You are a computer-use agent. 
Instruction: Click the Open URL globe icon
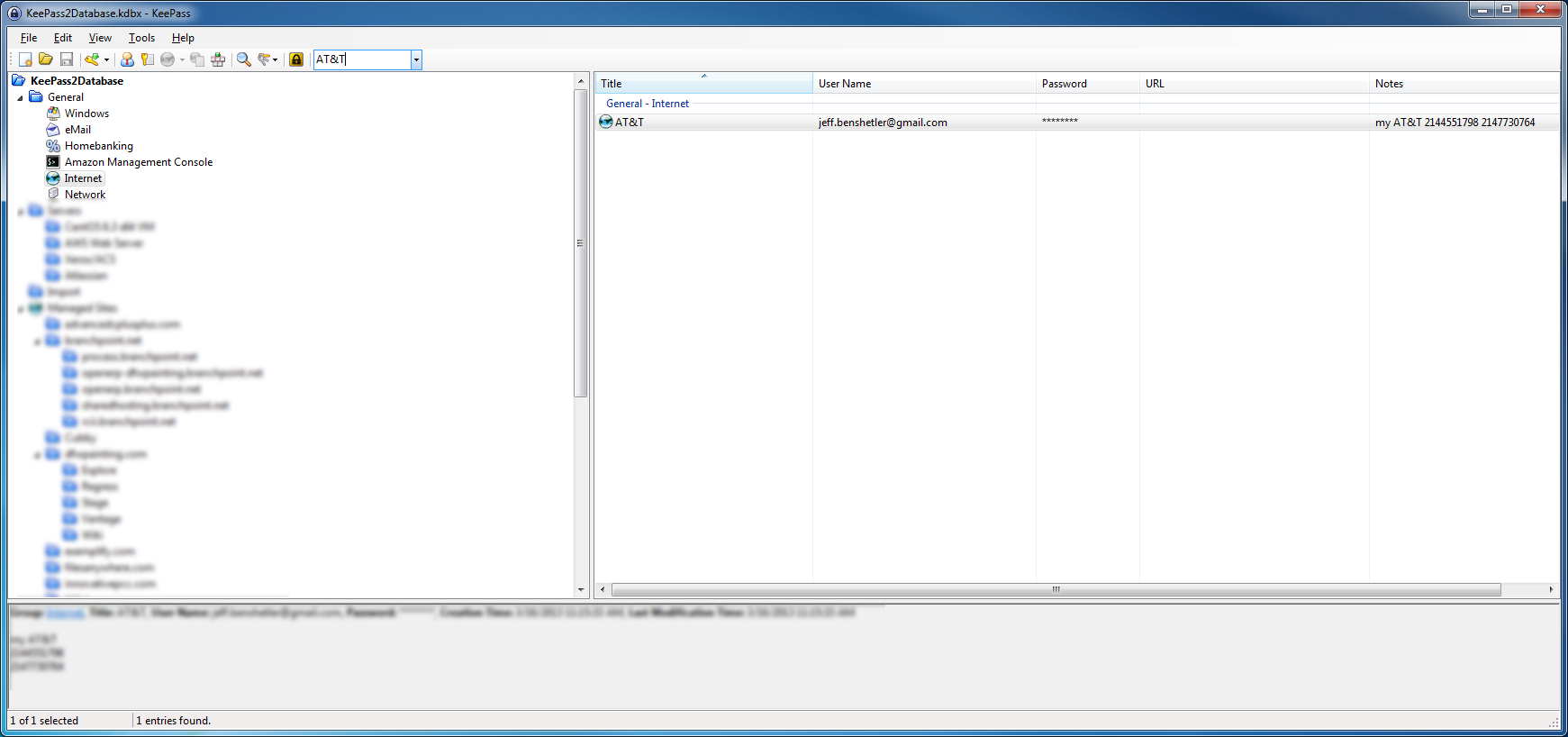[x=168, y=59]
